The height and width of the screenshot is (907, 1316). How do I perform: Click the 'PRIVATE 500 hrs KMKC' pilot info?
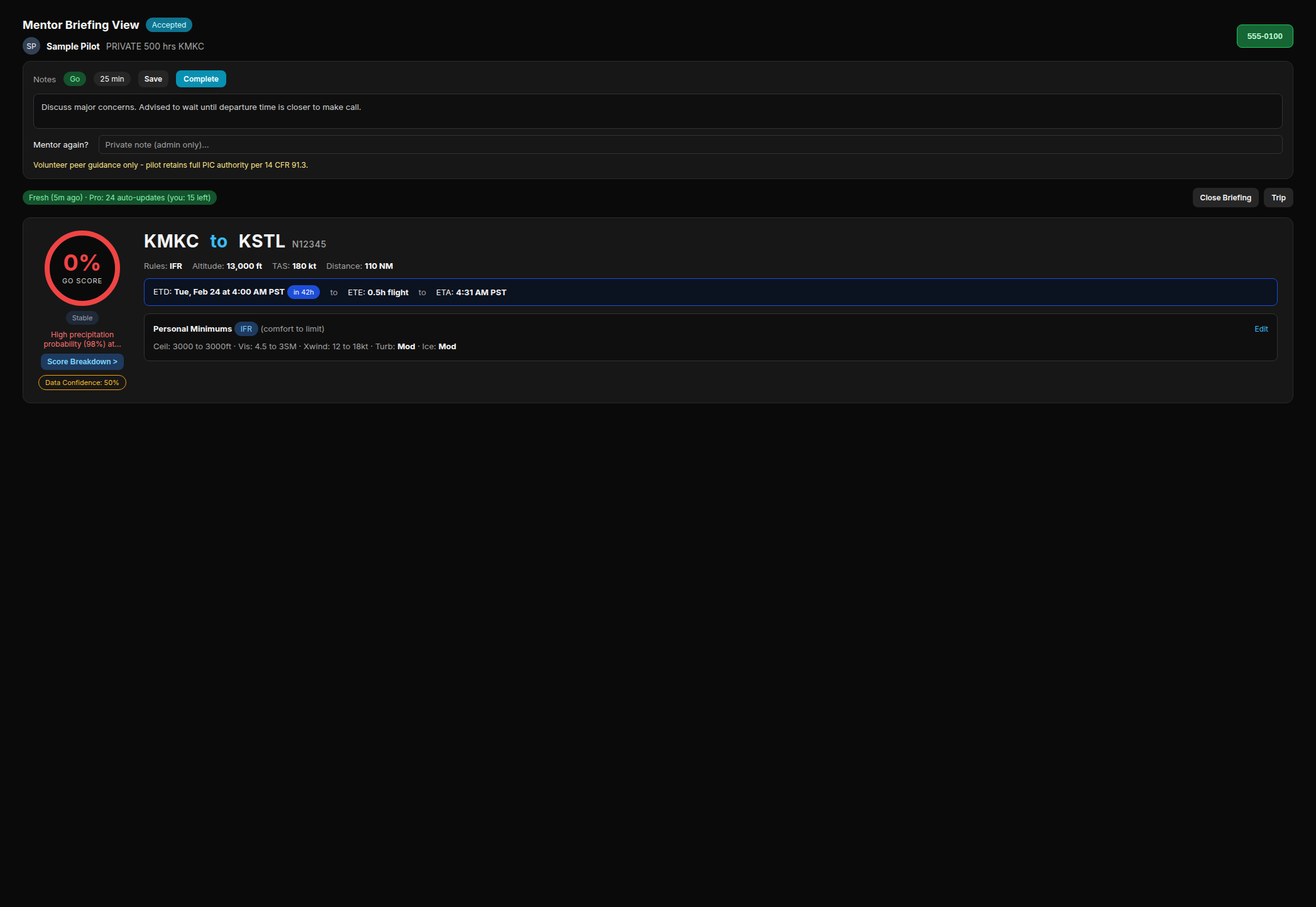pos(155,46)
